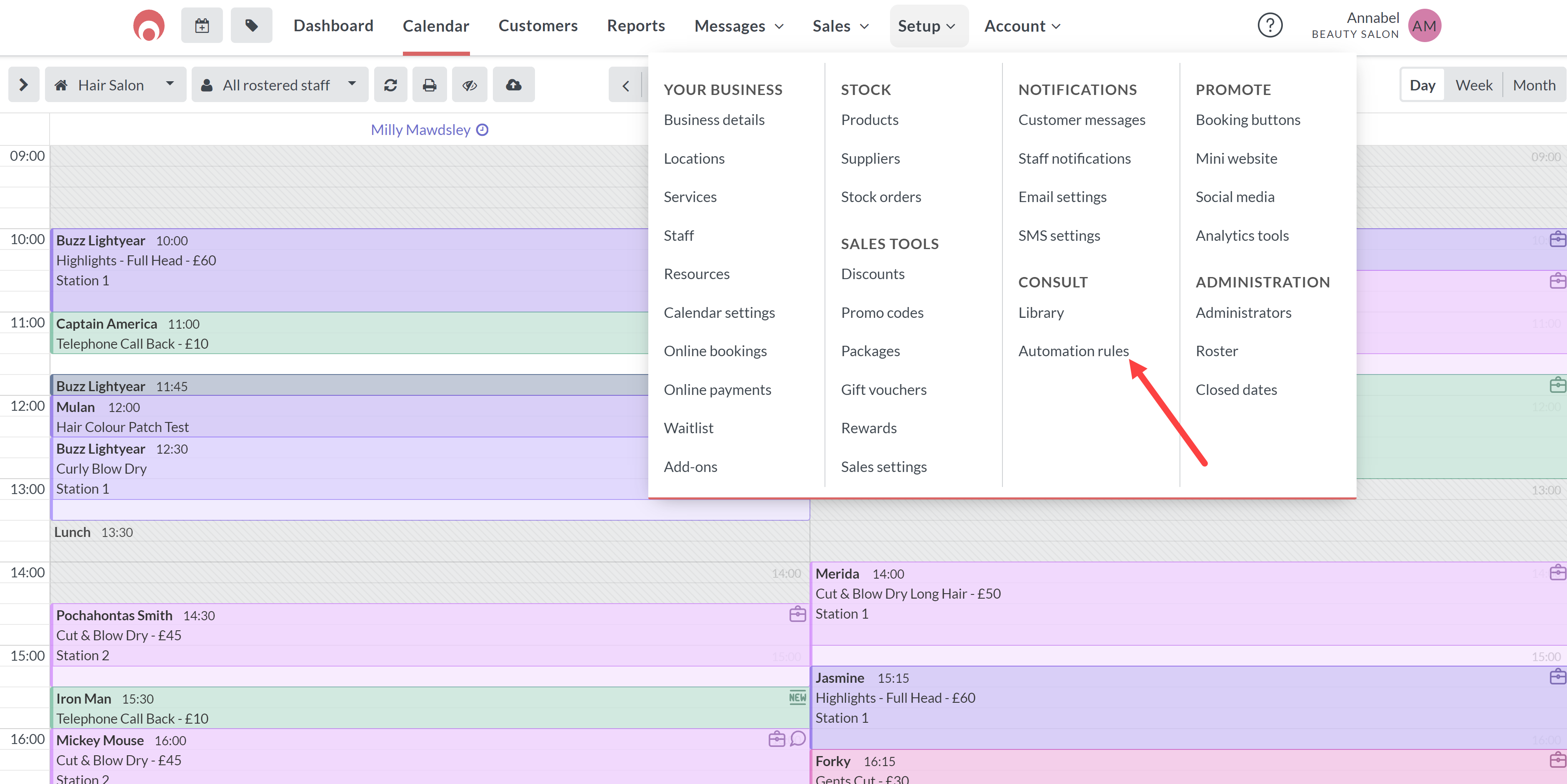The height and width of the screenshot is (784, 1567).
Task: Open the new appointment calendar-plus icon
Action: pyautogui.click(x=202, y=25)
